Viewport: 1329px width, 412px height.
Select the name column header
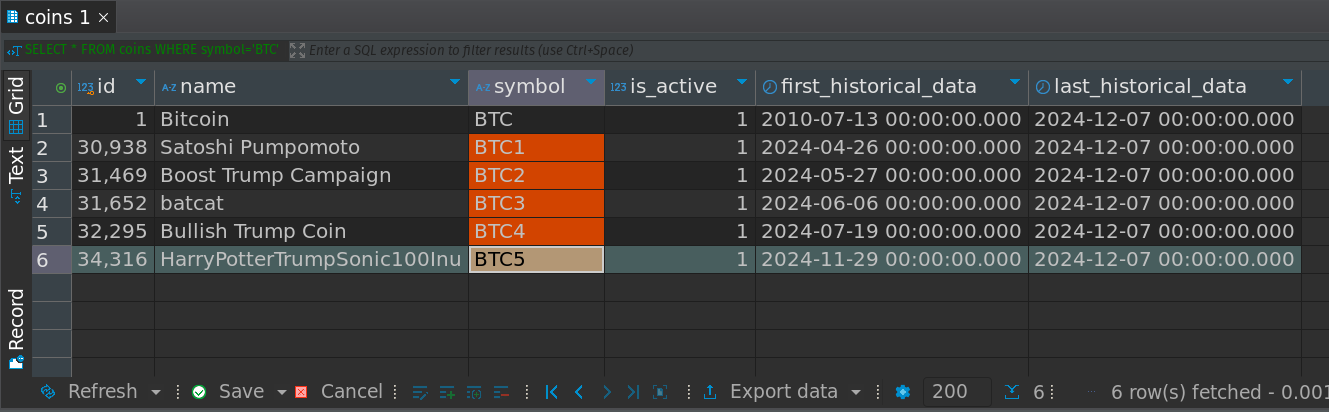tap(311, 87)
